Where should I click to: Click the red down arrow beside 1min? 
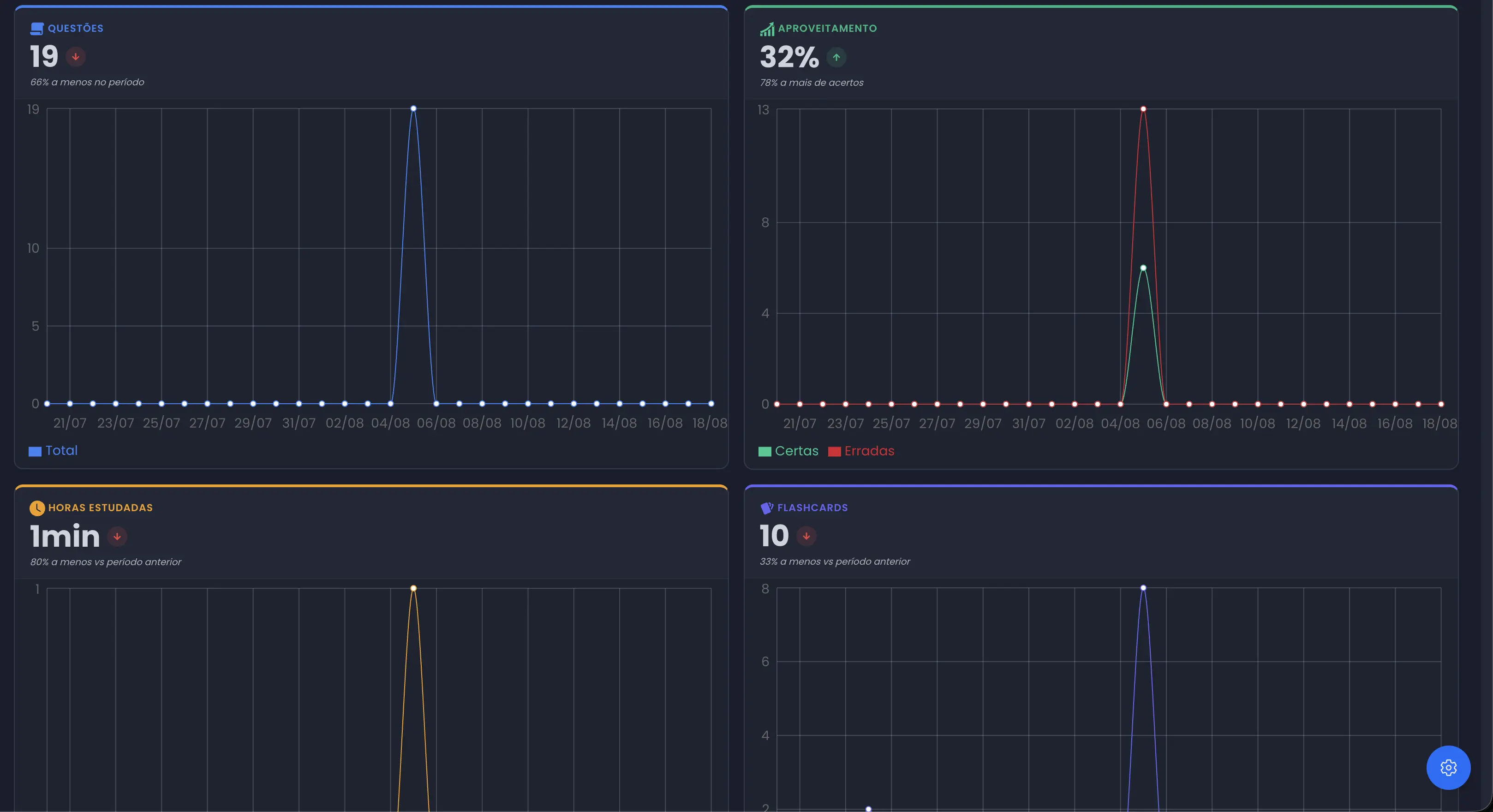pyautogui.click(x=117, y=537)
